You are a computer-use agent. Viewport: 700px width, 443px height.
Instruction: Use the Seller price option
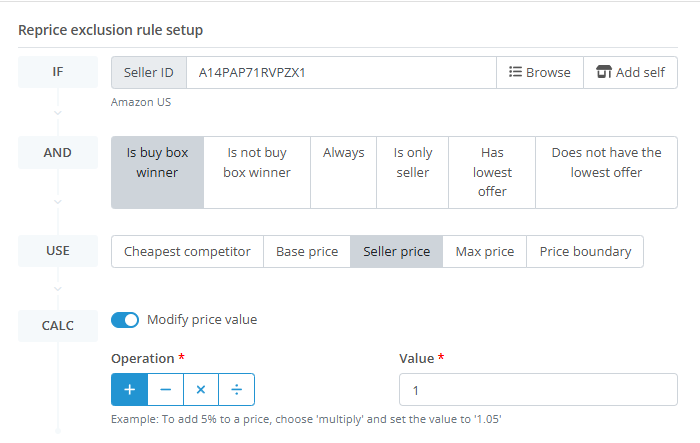[397, 251]
